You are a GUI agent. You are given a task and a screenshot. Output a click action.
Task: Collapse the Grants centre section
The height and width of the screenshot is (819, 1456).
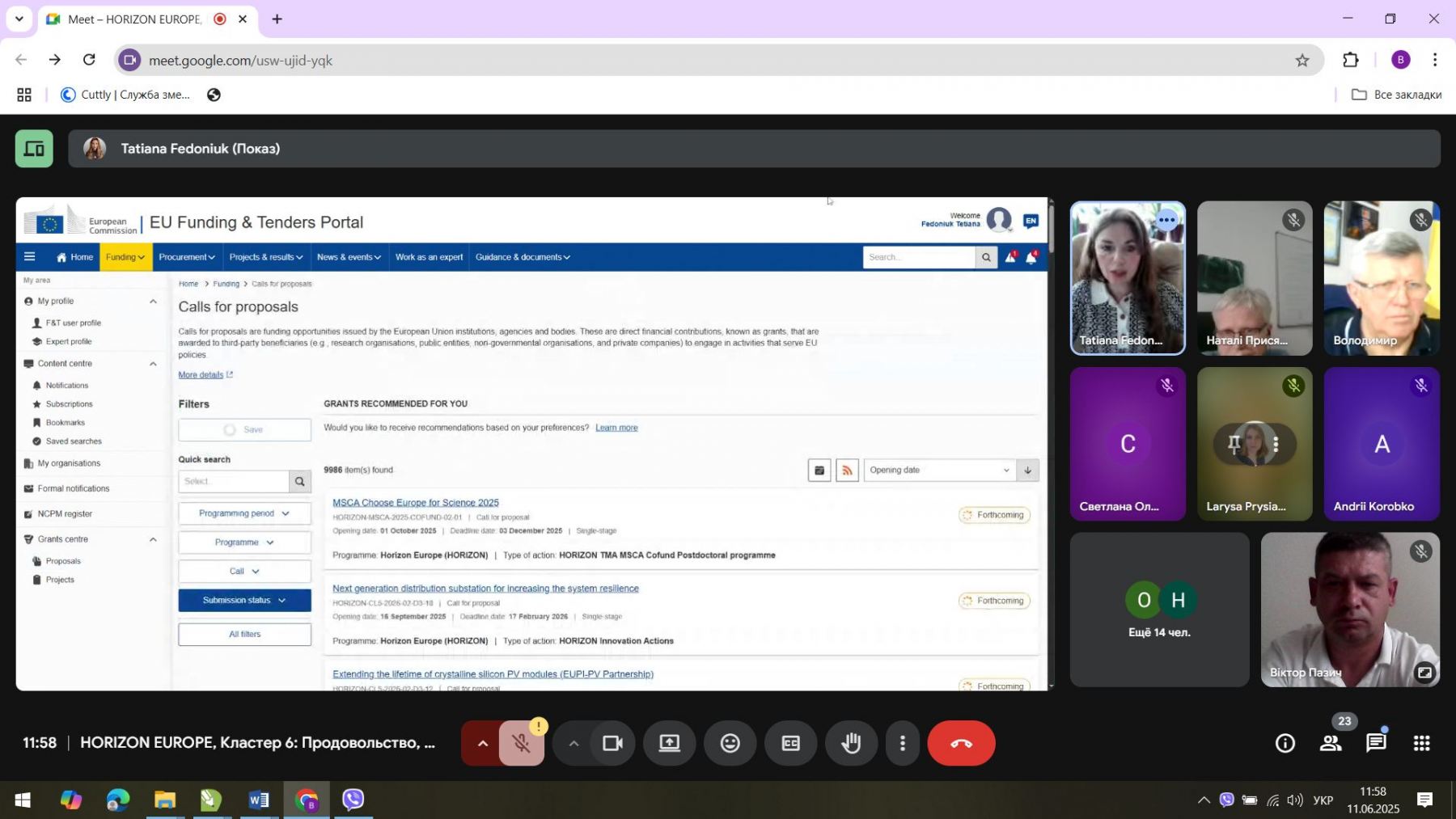point(153,539)
